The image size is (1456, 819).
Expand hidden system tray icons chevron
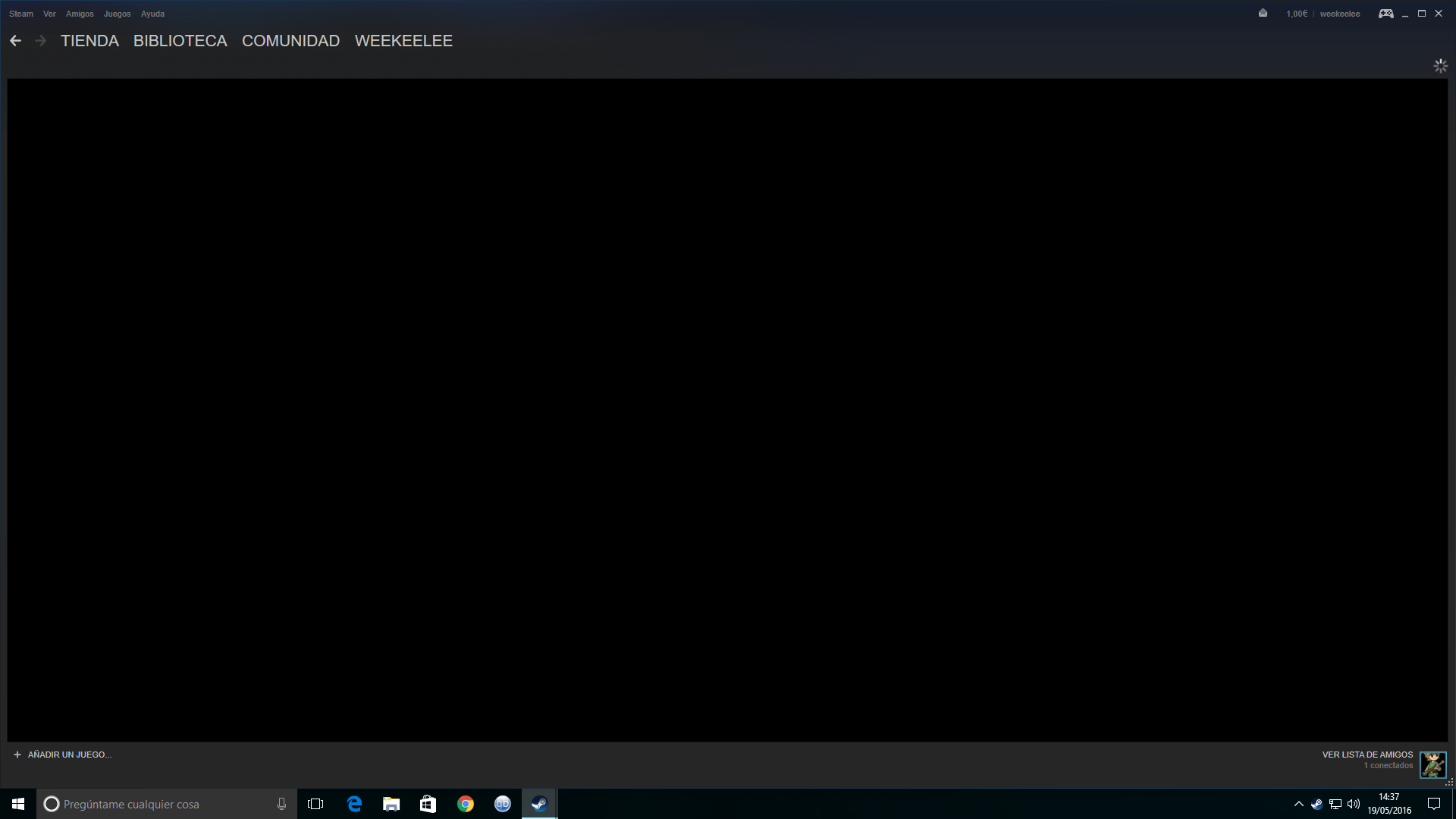pyautogui.click(x=1298, y=804)
